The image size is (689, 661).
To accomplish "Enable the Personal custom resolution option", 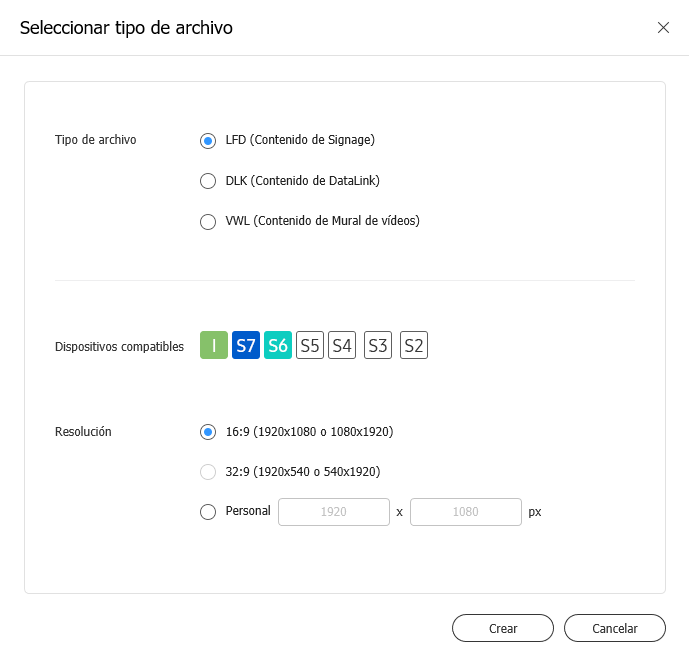I will point(208,512).
